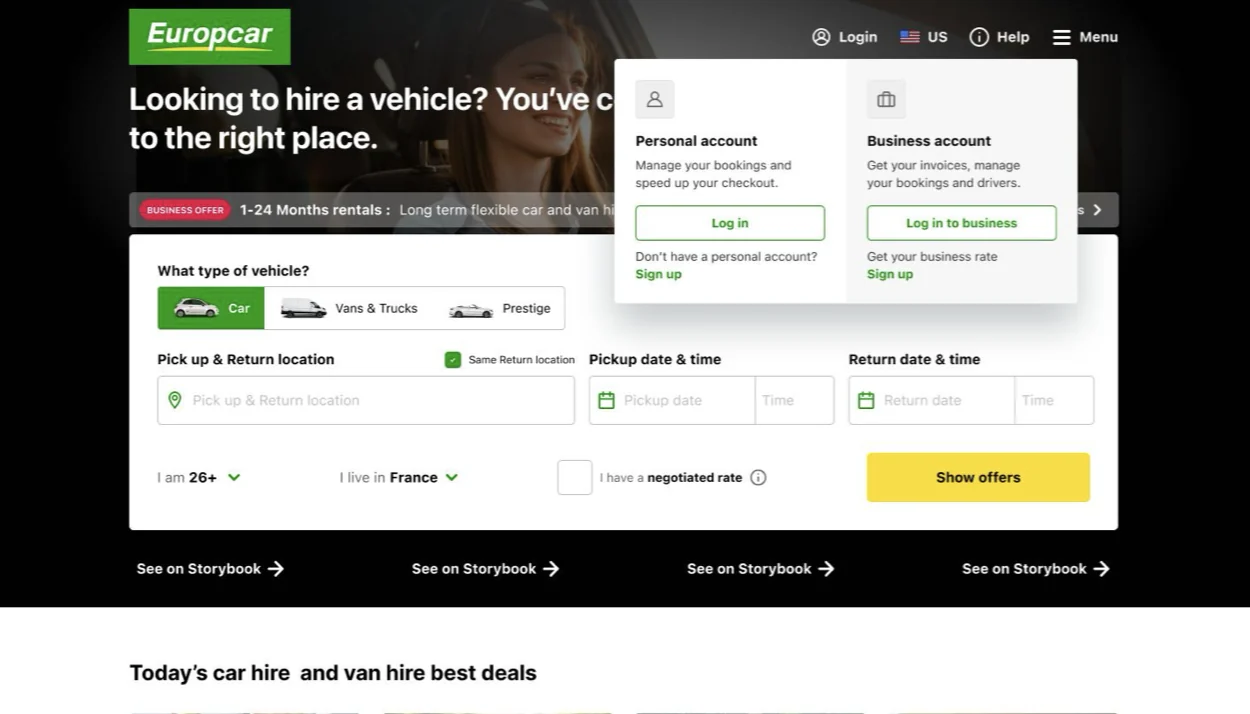Click the calendar icon in Return date
The image size is (1250, 714).
866,400
